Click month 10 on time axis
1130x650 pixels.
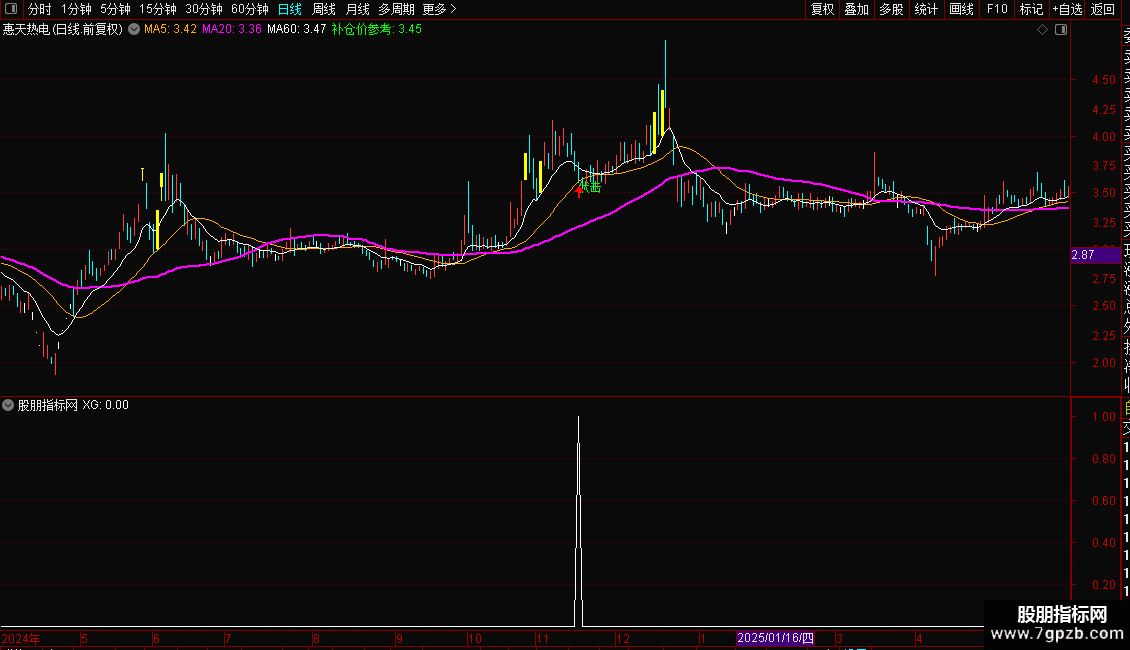(474, 639)
